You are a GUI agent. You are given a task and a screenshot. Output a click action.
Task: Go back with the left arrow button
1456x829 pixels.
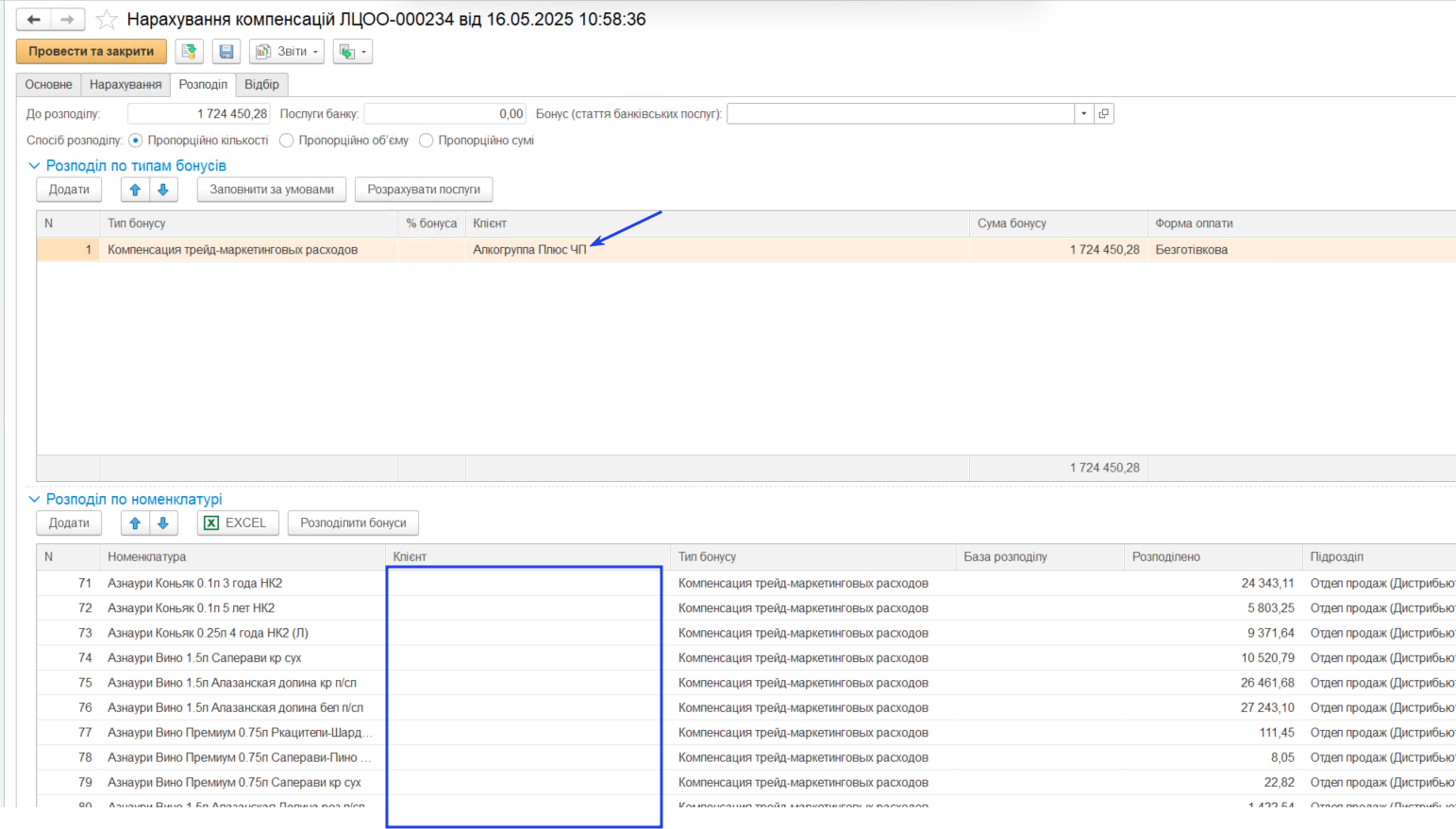pos(33,19)
